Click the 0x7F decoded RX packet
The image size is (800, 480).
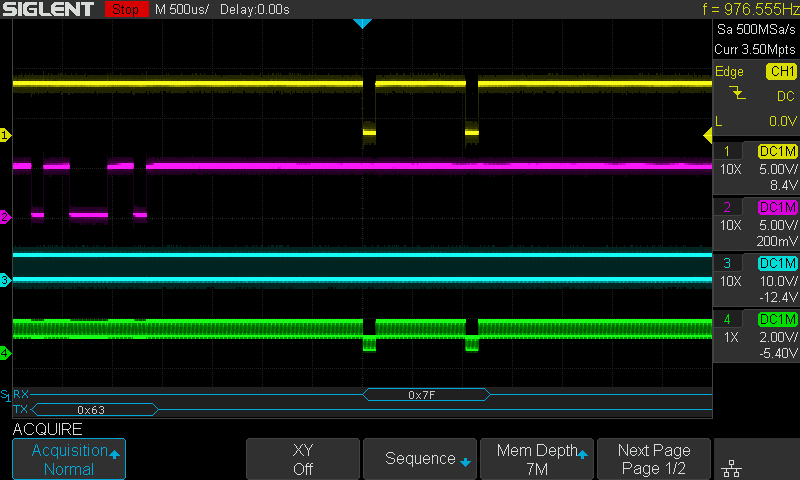(427, 395)
